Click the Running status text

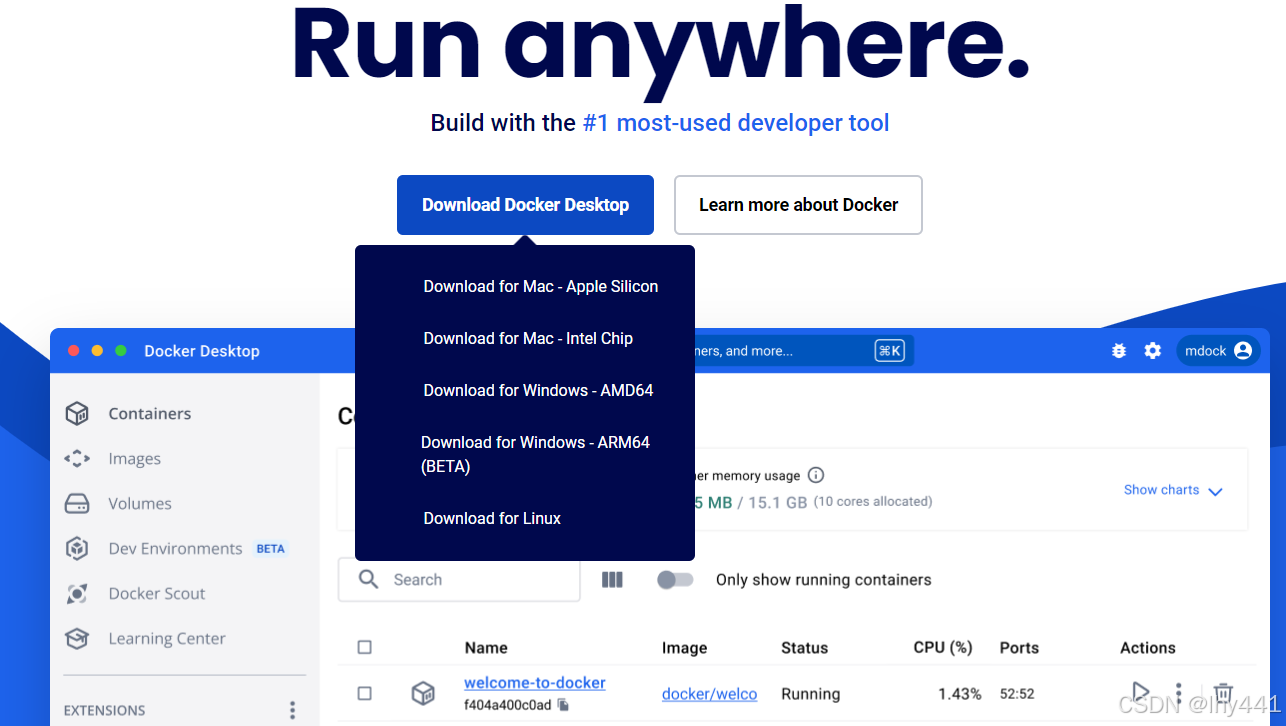point(810,694)
